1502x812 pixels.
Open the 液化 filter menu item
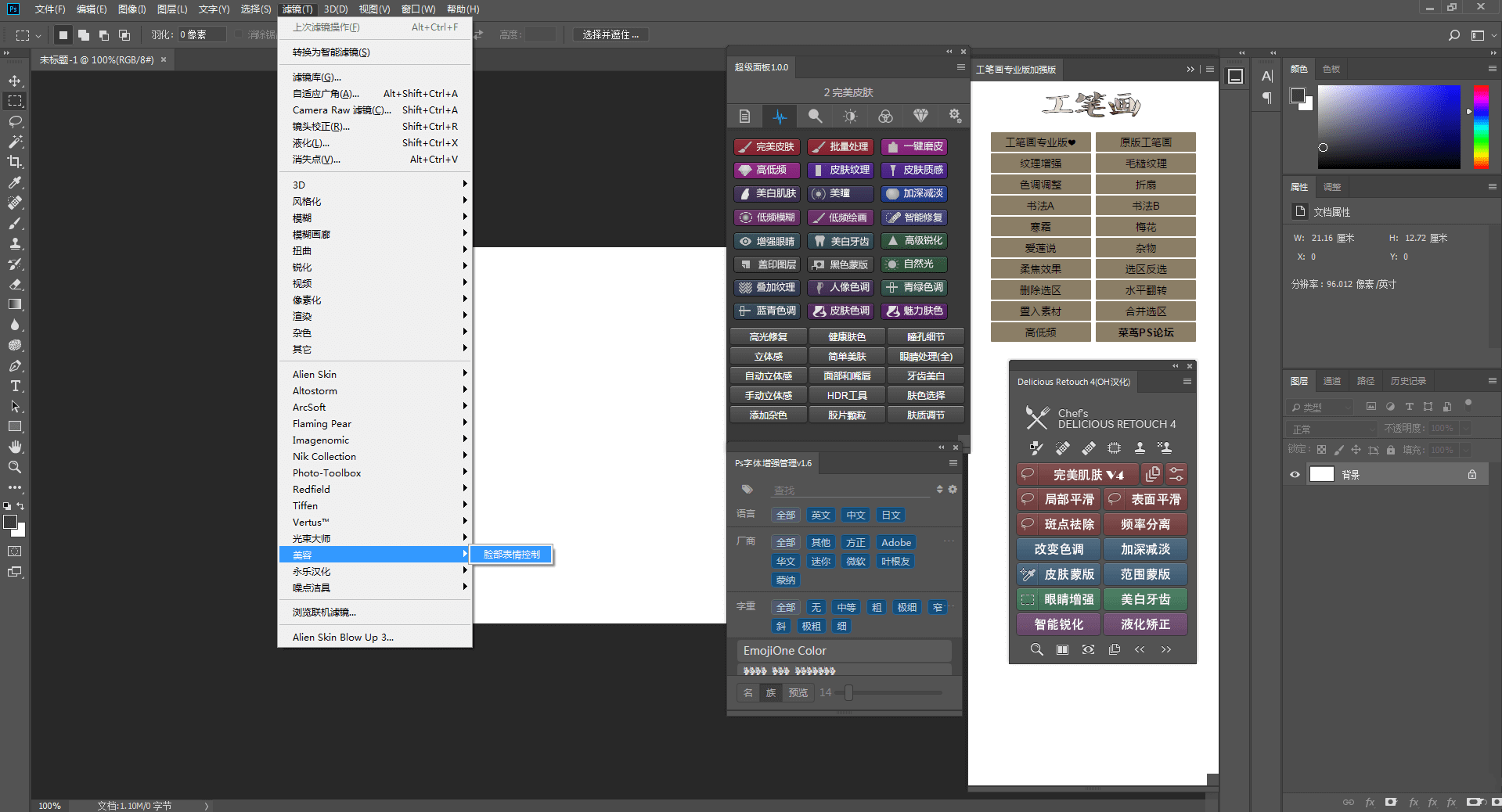click(x=312, y=143)
